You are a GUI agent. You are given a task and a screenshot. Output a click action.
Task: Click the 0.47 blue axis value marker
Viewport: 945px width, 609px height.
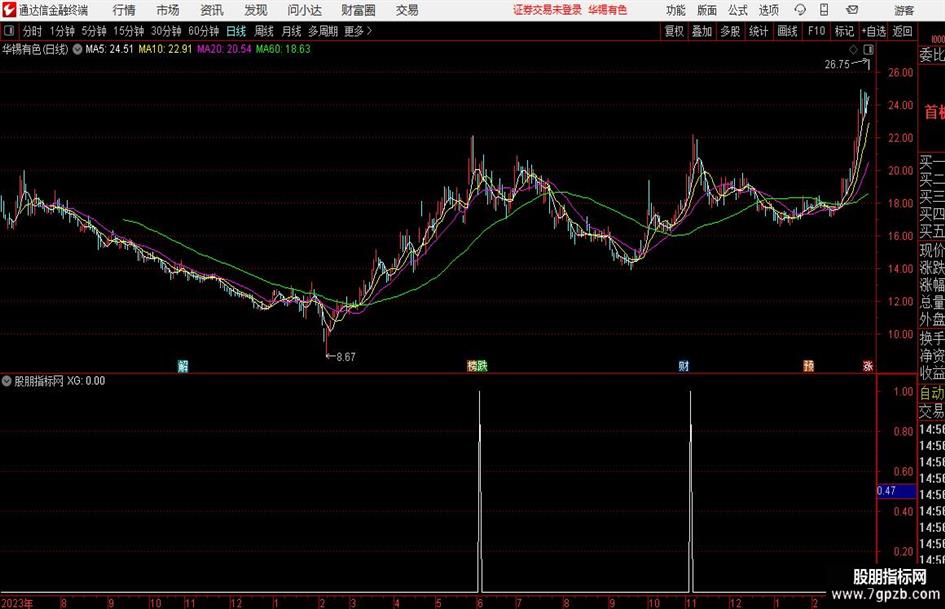point(896,491)
